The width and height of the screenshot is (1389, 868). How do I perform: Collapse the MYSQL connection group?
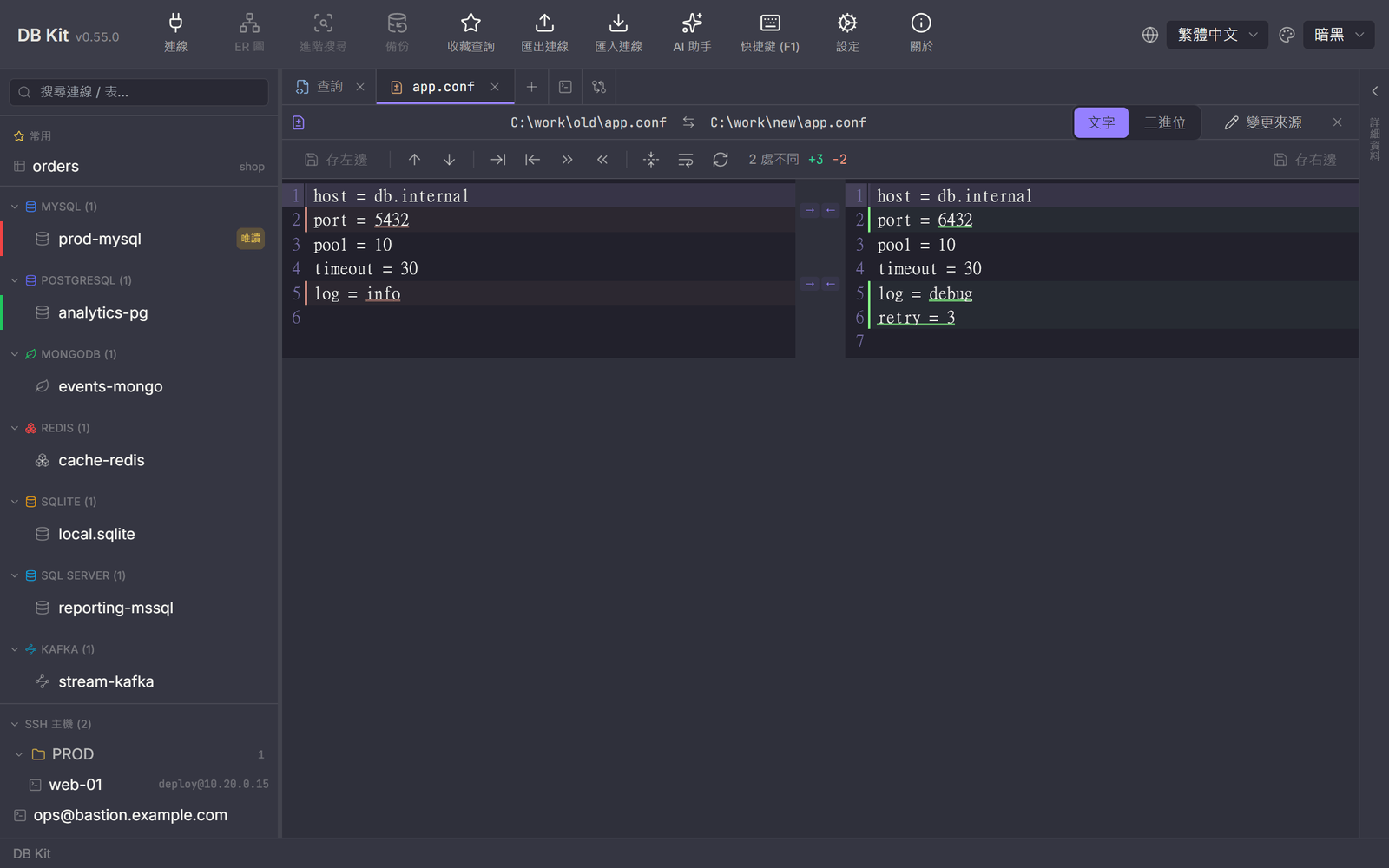click(15, 207)
